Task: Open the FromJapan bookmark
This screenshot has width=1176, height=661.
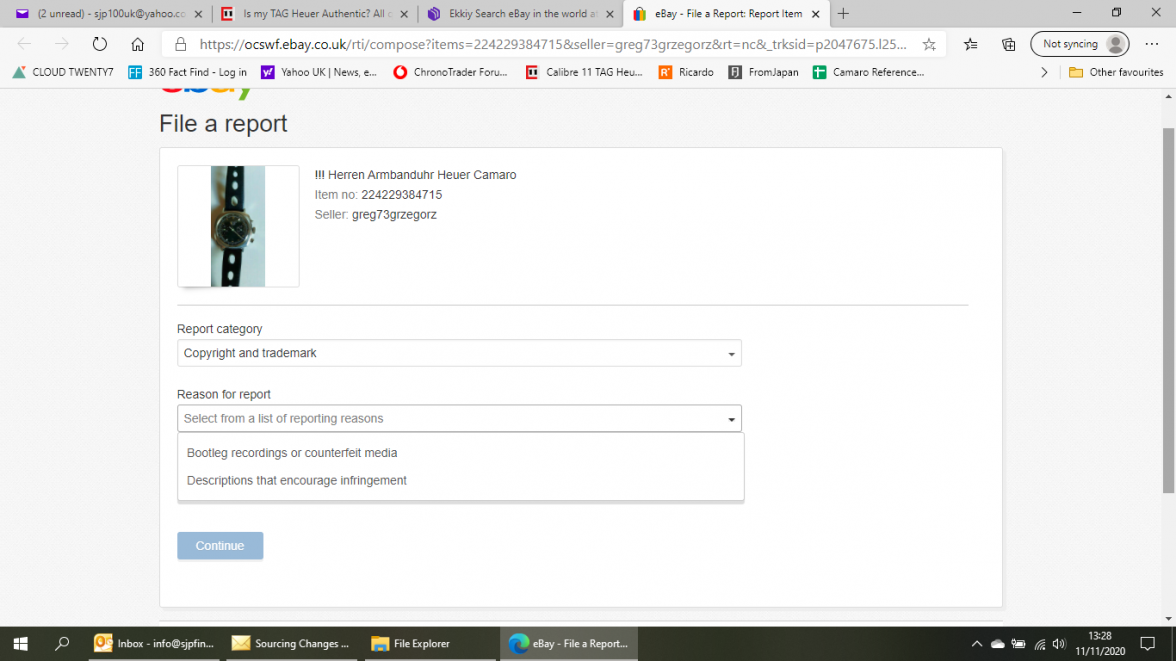Action: pos(764,72)
